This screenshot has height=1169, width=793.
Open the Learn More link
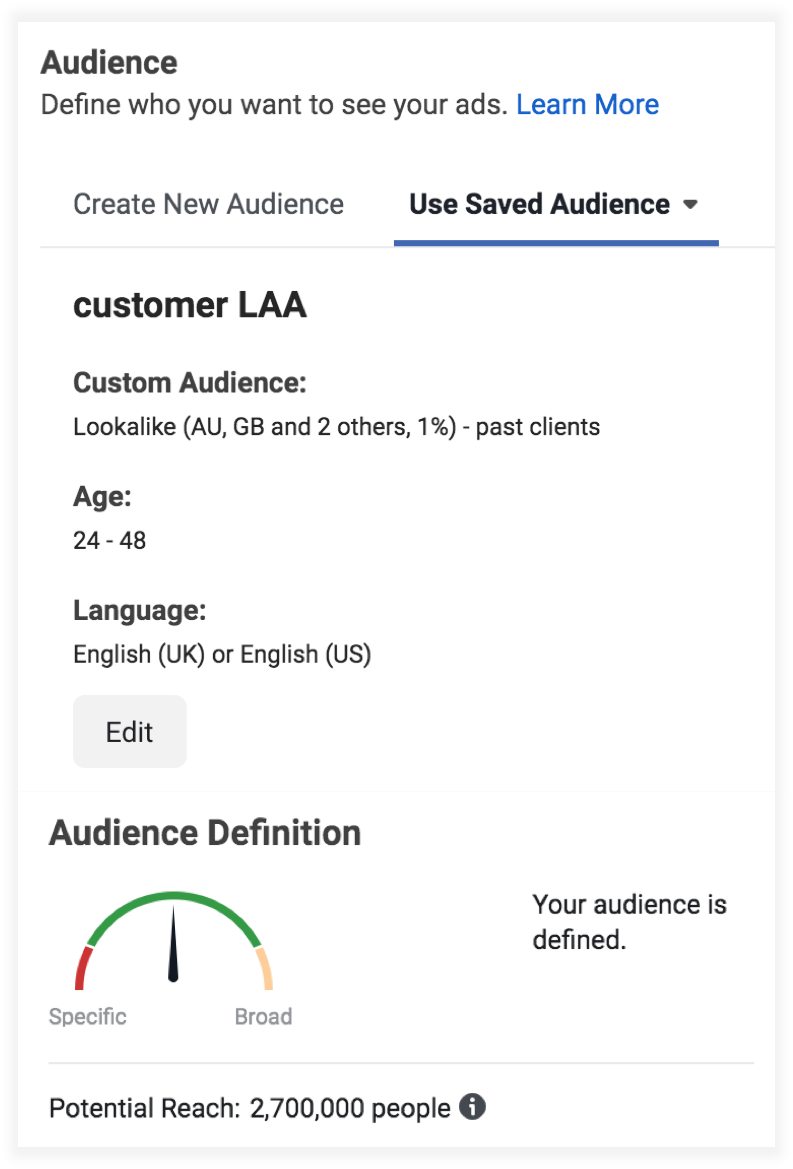(x=587, y=105)
